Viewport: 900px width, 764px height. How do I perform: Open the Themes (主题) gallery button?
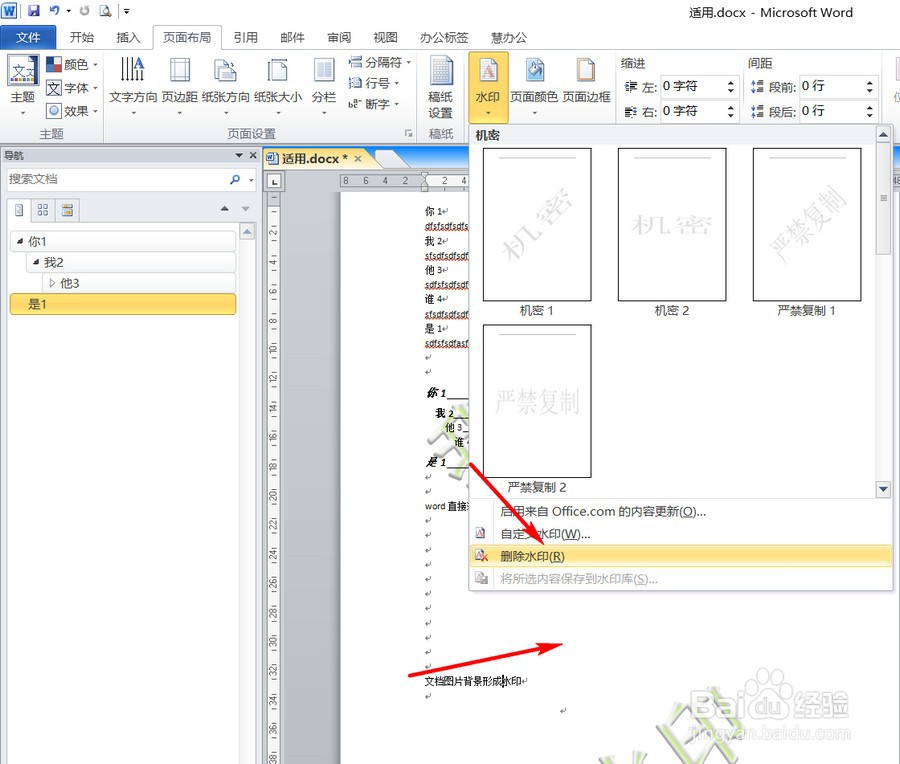[x=23, y=84]
